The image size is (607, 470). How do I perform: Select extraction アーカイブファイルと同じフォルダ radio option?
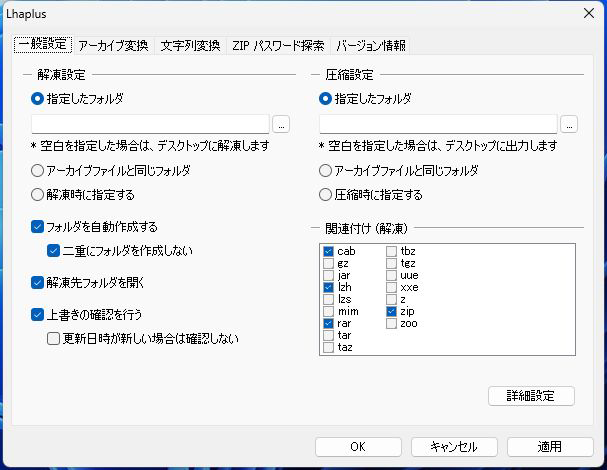point(38,170)
